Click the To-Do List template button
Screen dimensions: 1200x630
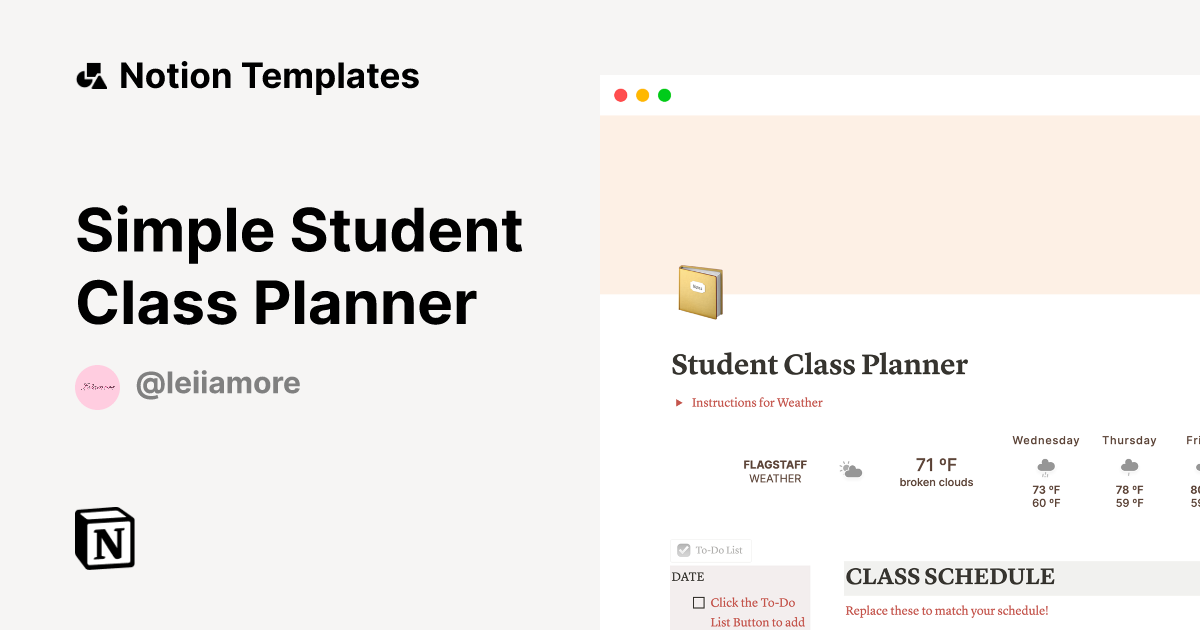(710, 549)
